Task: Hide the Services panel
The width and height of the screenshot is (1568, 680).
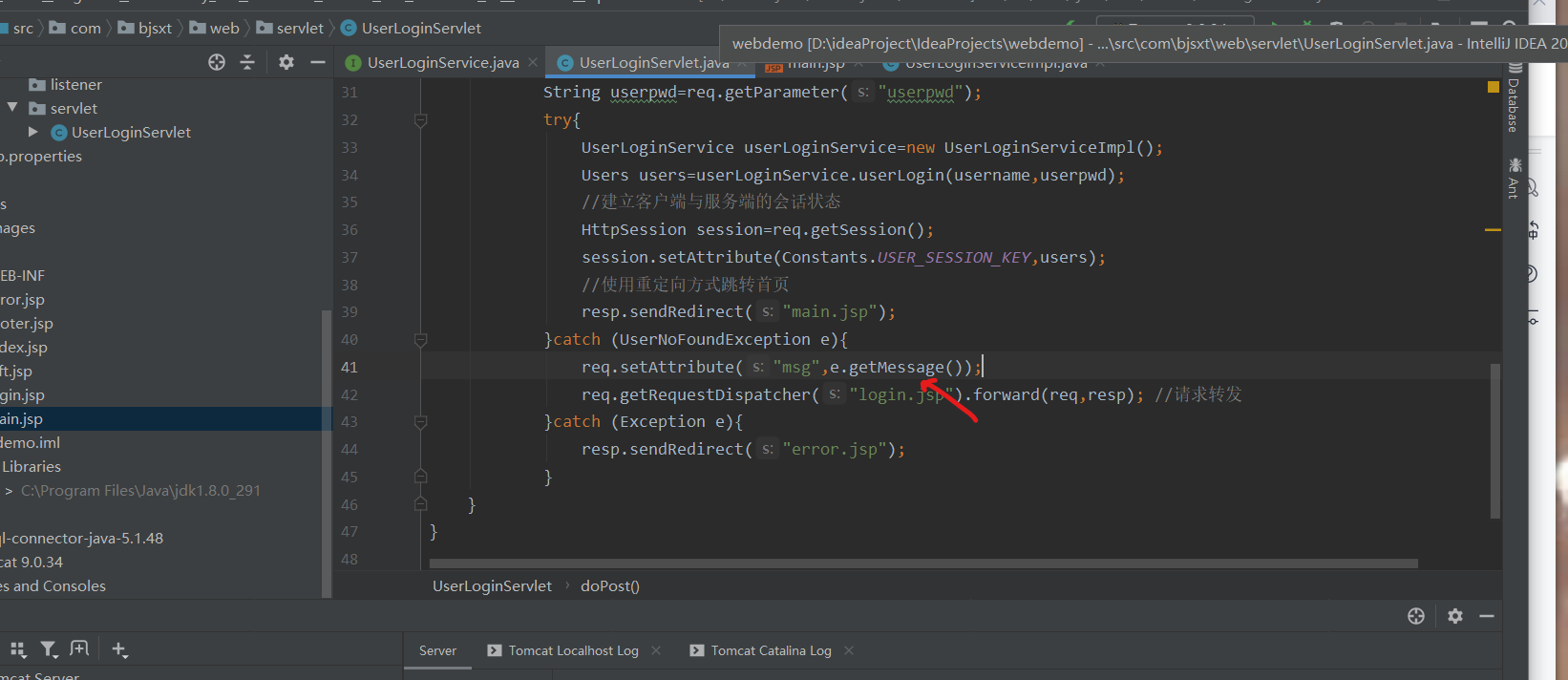Action: click(x=1487, y=616)
